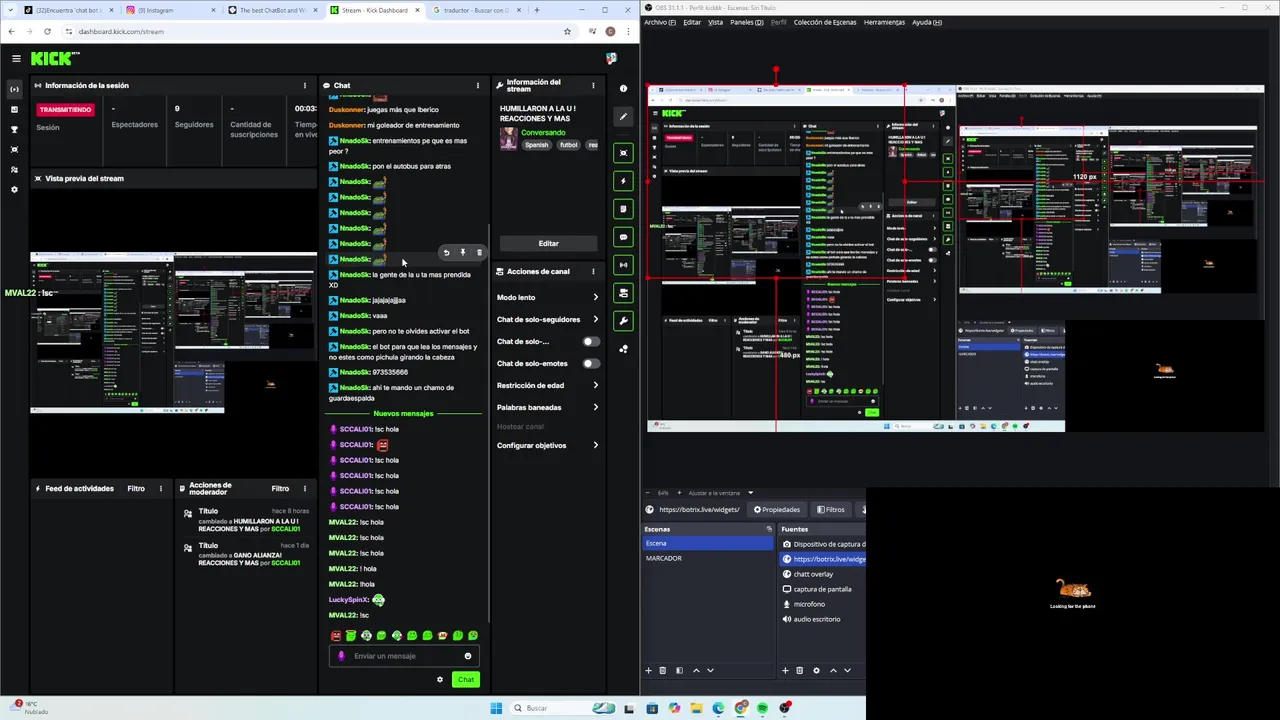
Task: Click the pencil edit icon in the widget rail
Action: [x=623, y=117]
